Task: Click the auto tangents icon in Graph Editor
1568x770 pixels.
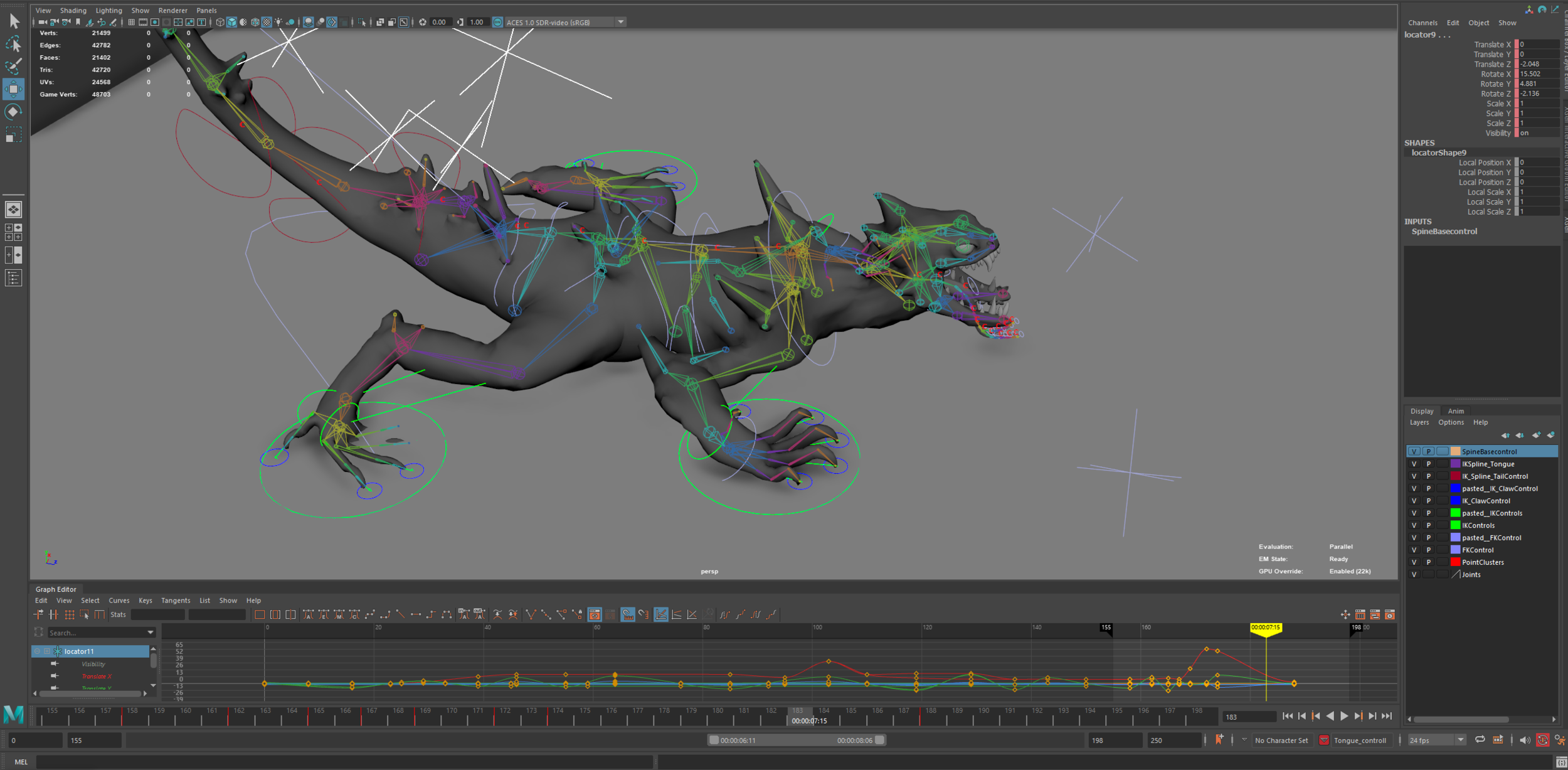Action: (x=309, y=614)
